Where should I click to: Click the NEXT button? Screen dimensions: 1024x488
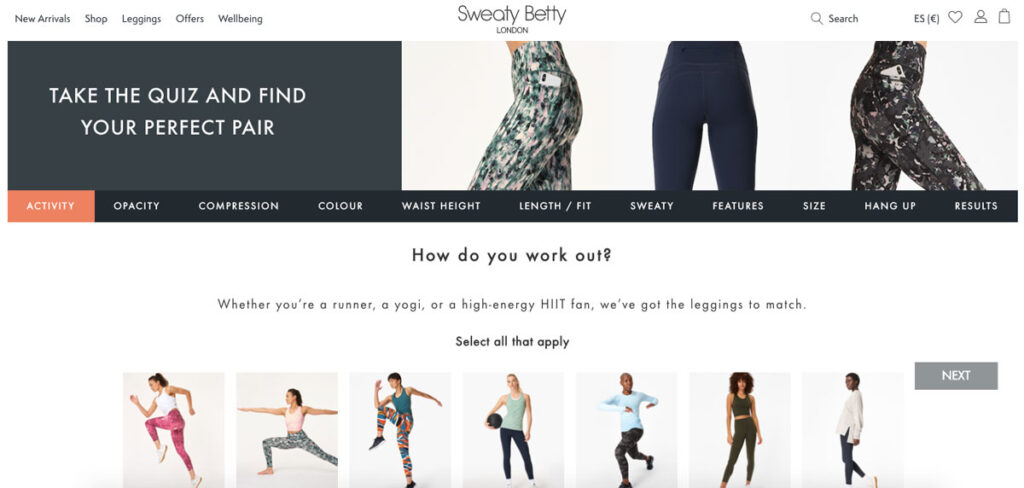tap(956, 376)
